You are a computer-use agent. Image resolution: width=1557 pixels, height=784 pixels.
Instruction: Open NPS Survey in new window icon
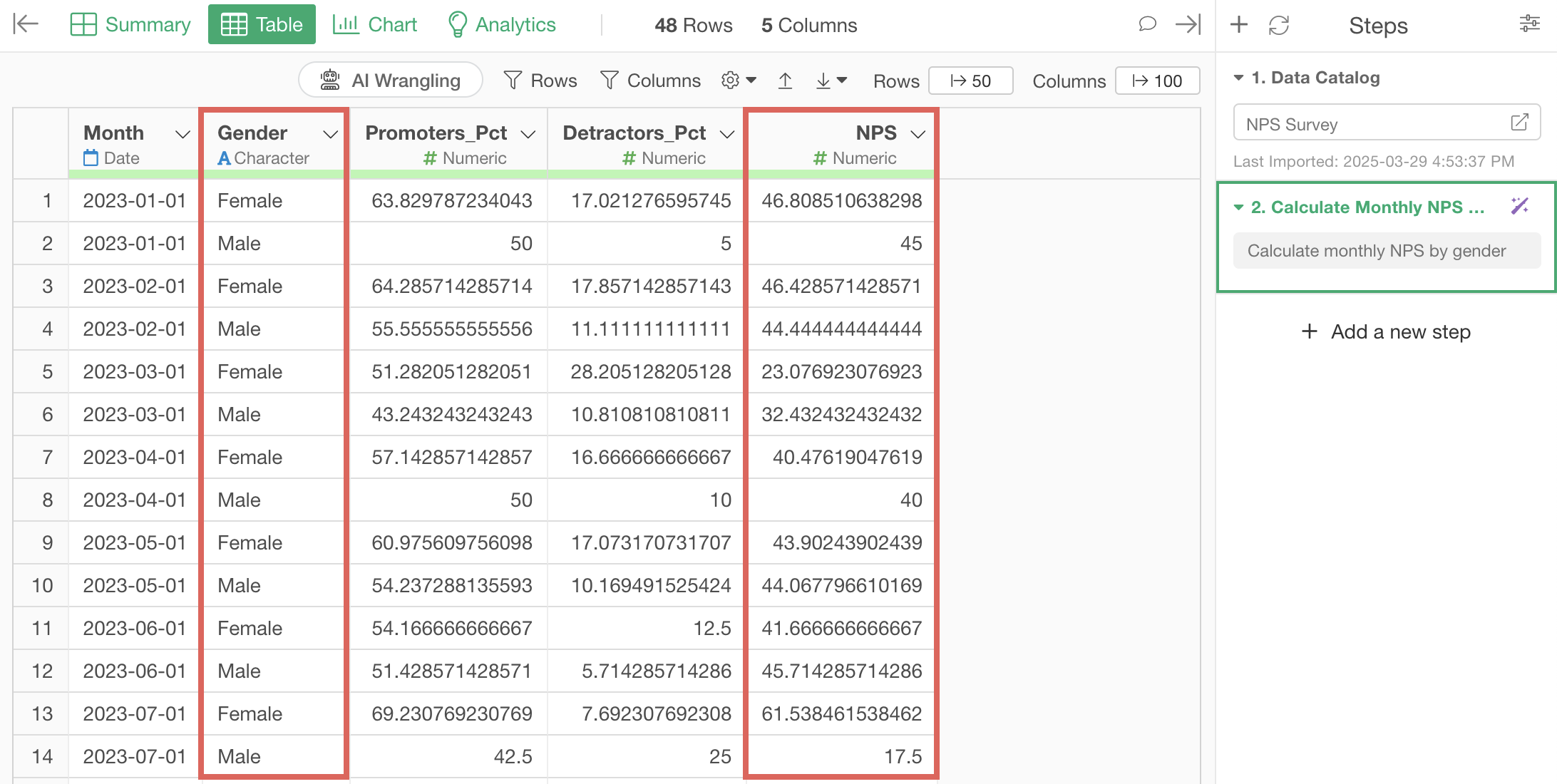tap(1519, 123)
